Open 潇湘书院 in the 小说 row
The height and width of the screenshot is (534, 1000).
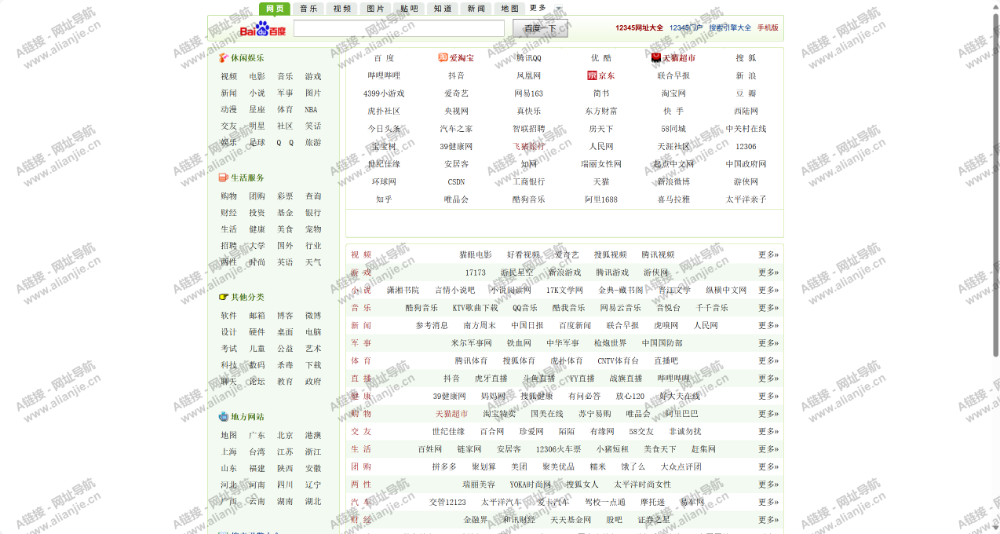click(403, 290)
